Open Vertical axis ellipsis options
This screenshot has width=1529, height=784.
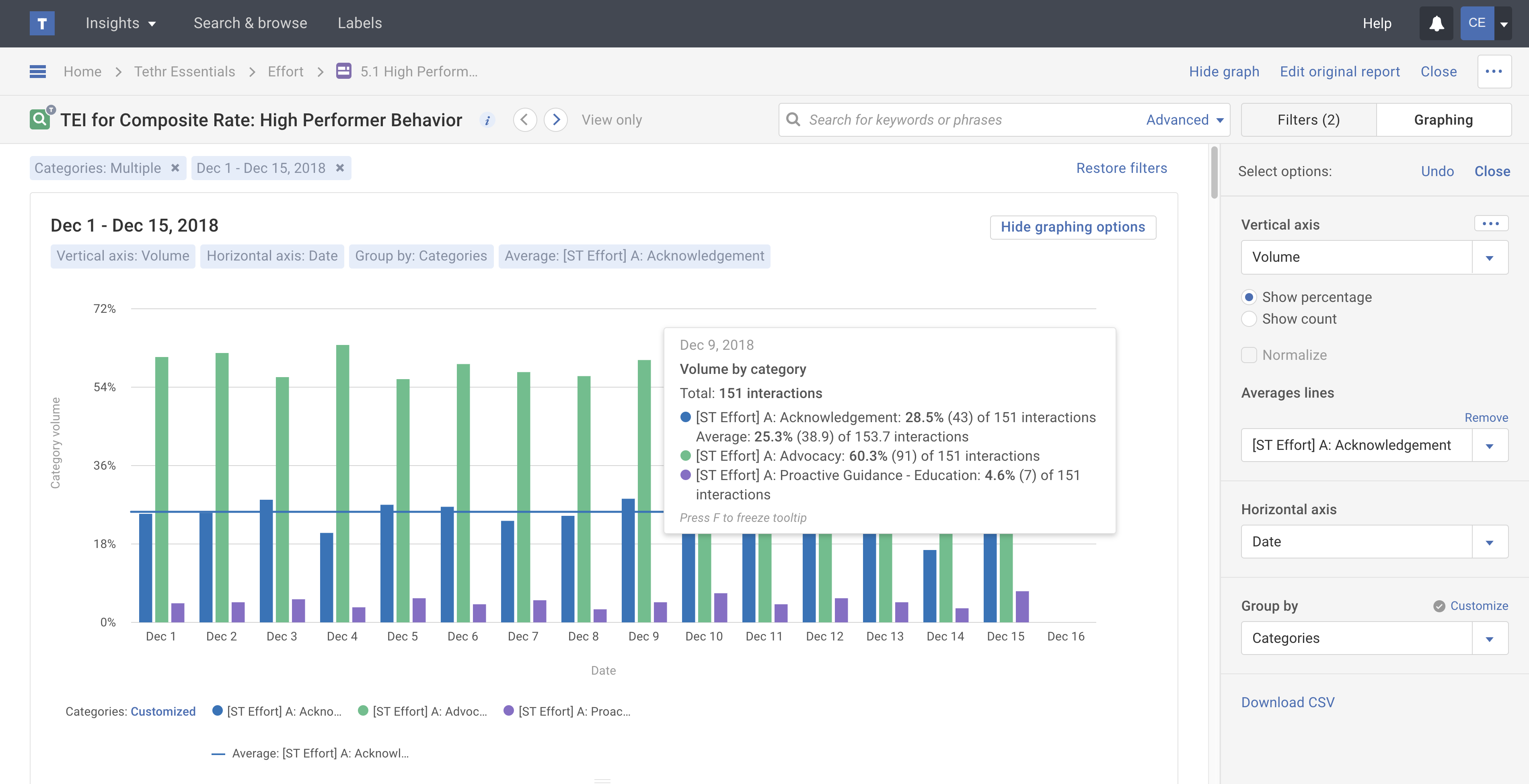(x=1490, y=224)
